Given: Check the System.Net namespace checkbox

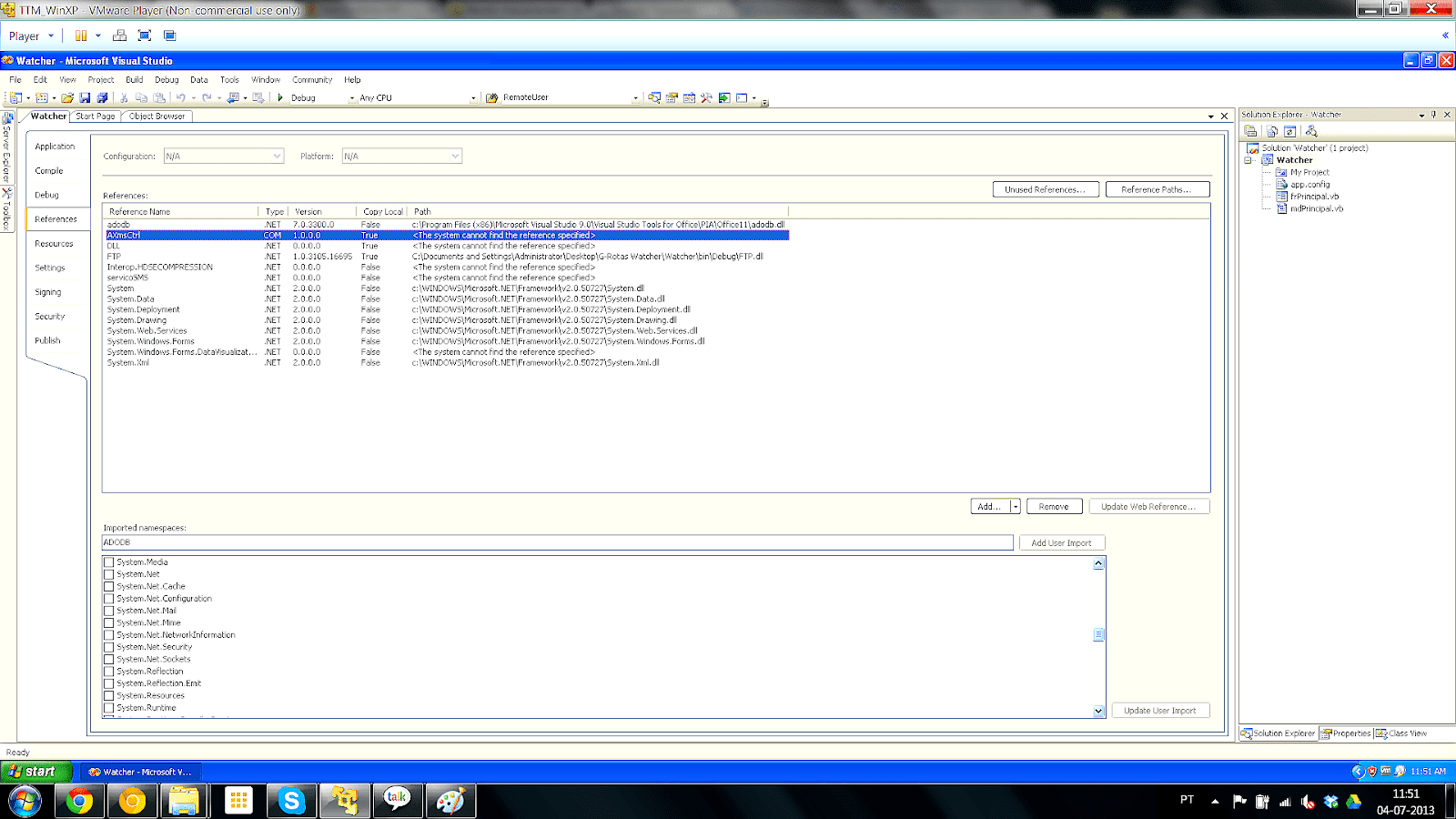Looking at the screenshot, I should click(109, 574).
